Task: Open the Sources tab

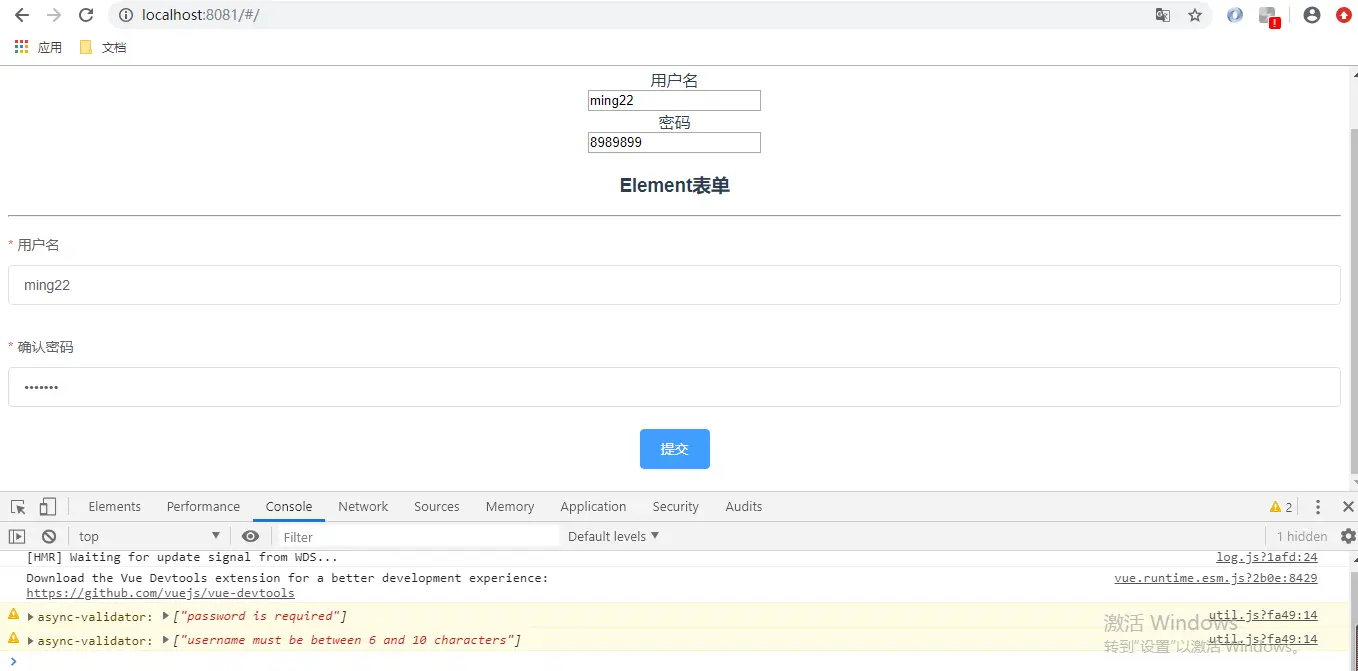Action: [x=437, y=507]
